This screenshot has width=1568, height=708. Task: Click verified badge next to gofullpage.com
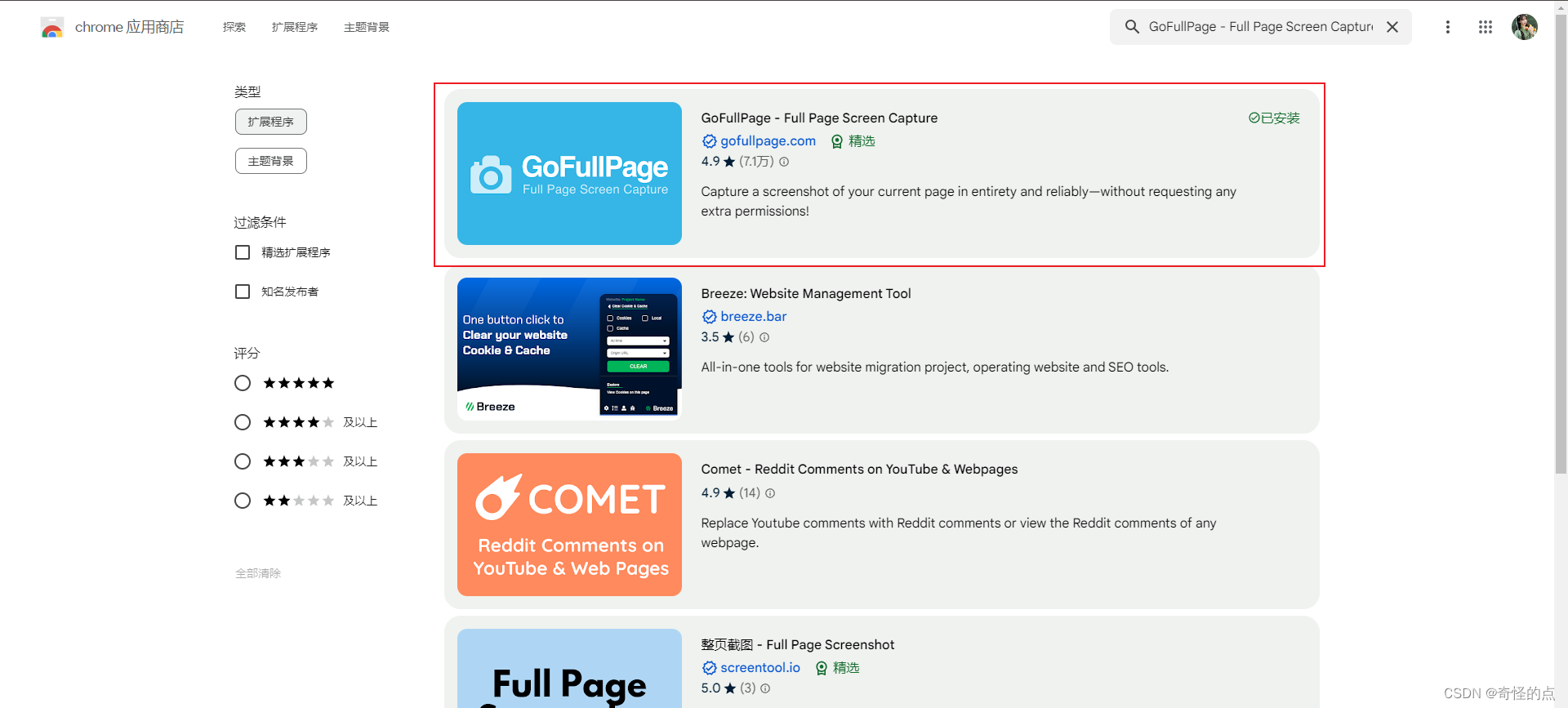pyautogui.click(x=709, y=141)
